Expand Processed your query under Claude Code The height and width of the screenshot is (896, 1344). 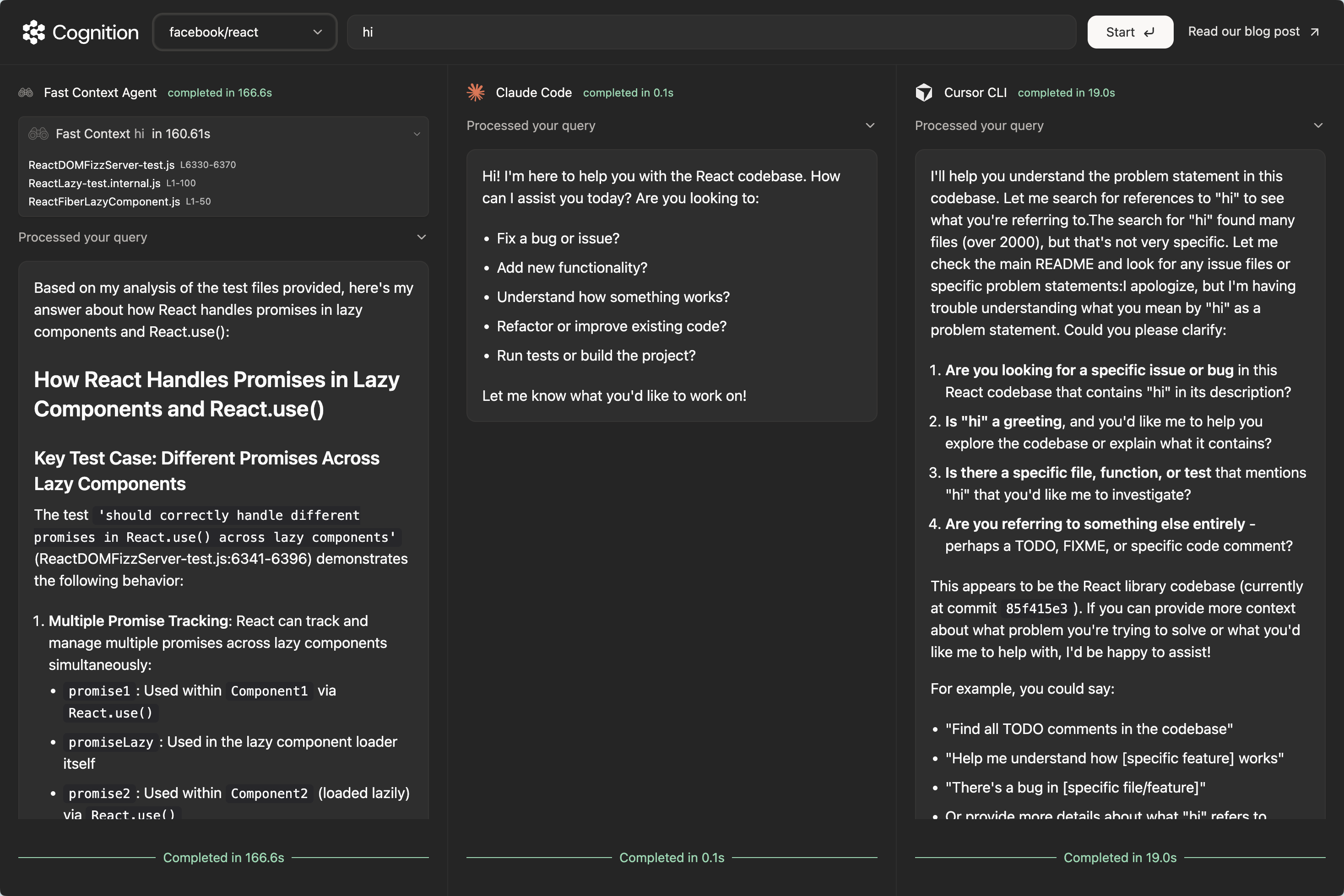(870, 126)
